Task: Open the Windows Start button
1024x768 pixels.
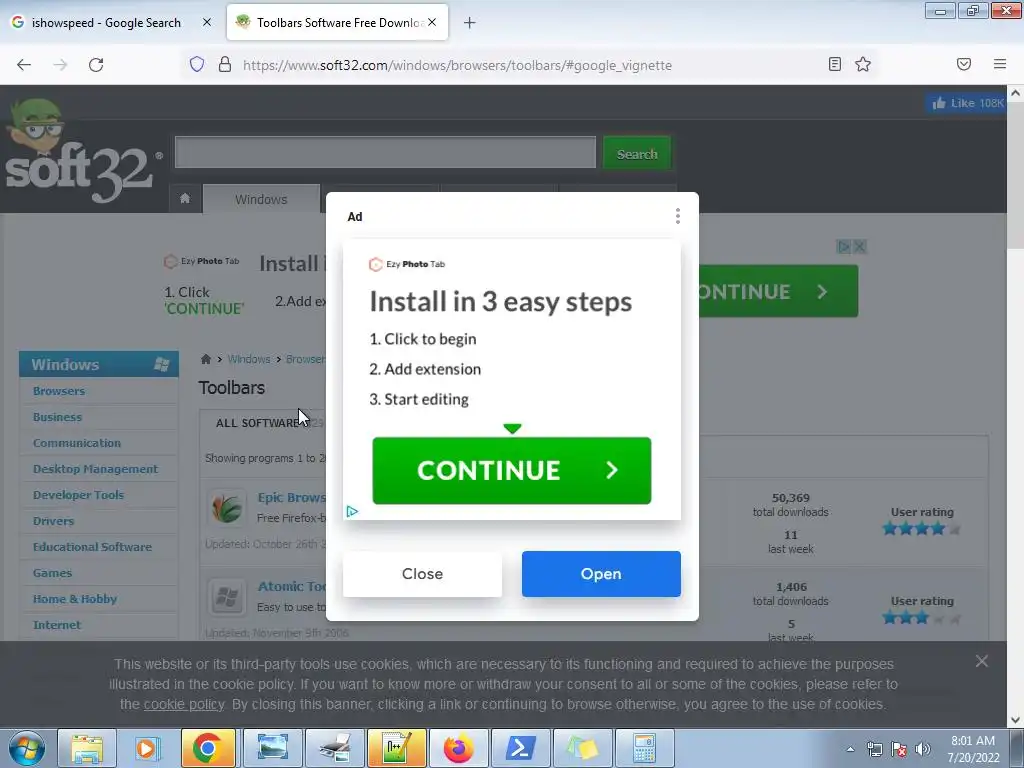Action: point(26,748)
